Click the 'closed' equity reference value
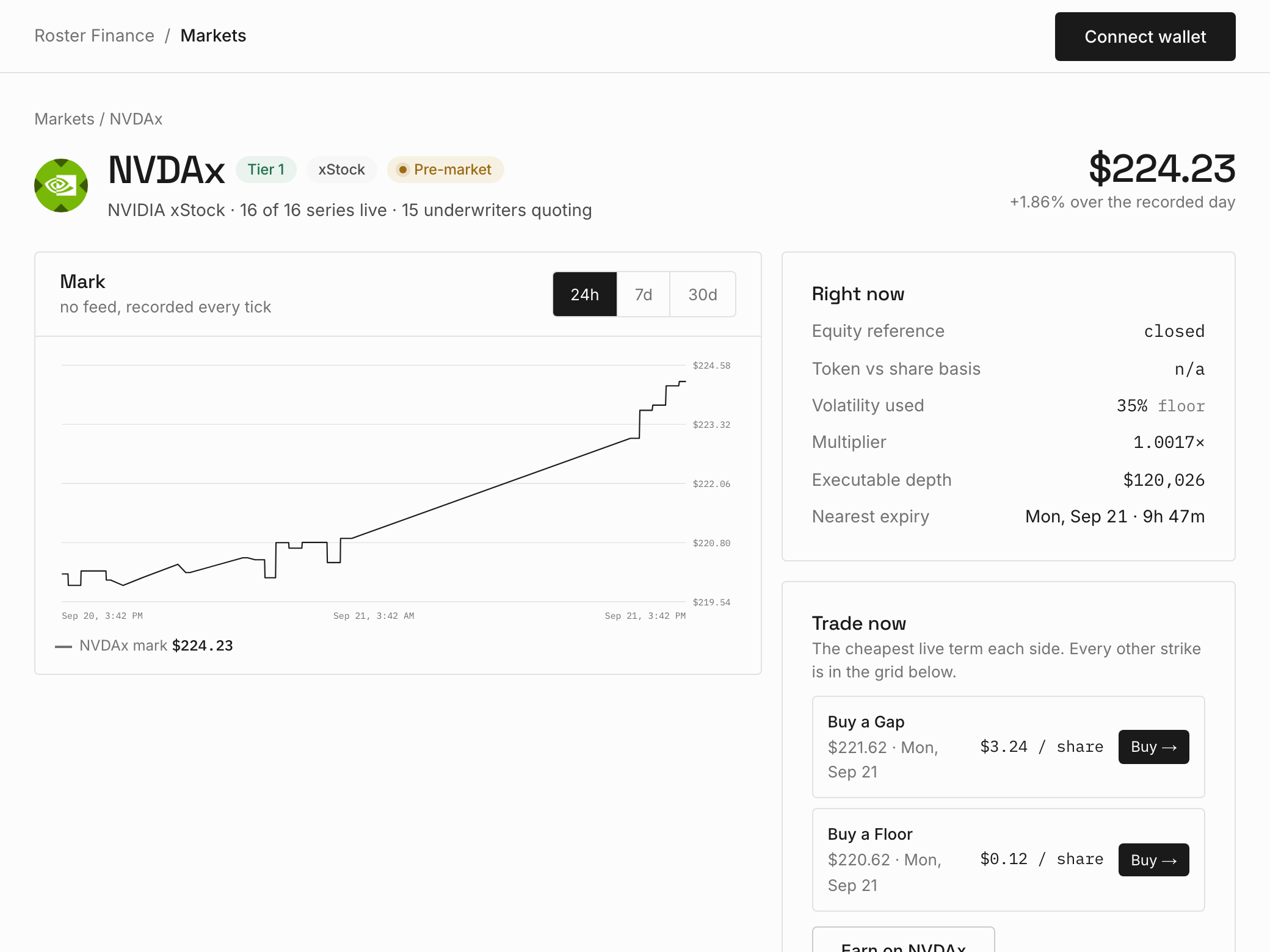 click(1174, 331)
